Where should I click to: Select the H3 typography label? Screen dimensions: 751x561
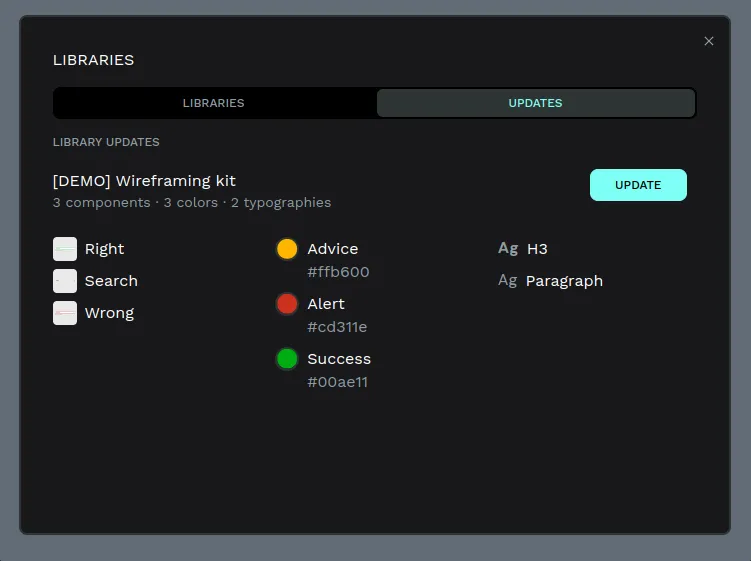pos(537,249)
